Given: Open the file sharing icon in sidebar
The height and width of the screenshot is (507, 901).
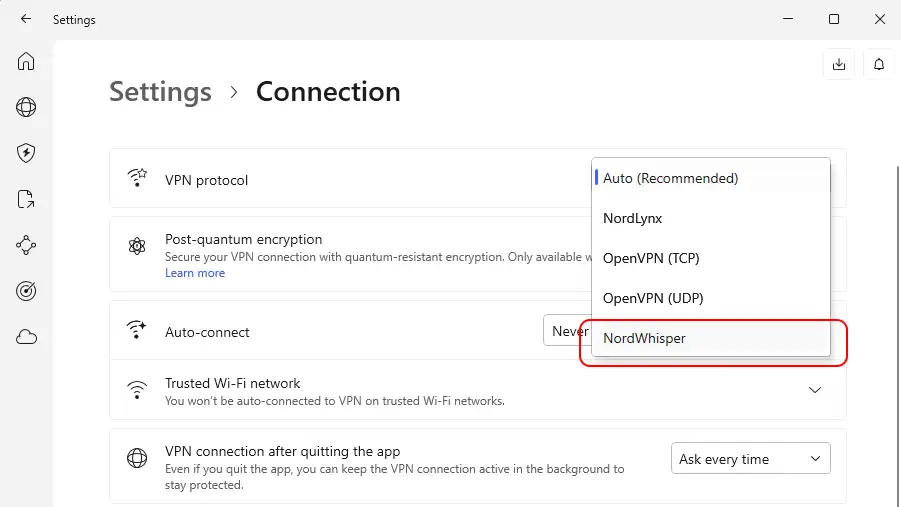Looking at the screenshot, I should 26,199.
